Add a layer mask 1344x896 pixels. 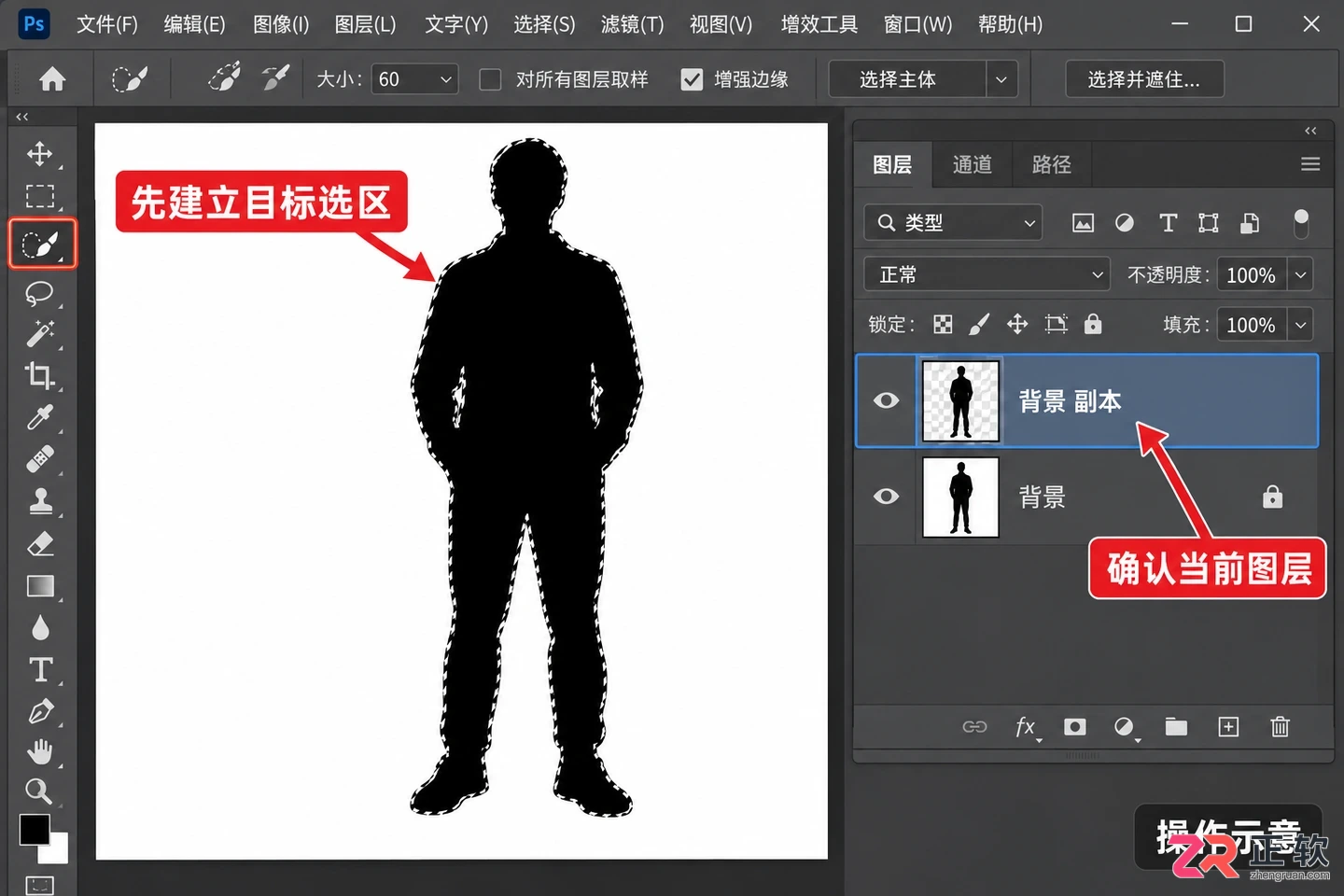point(1075,726)
